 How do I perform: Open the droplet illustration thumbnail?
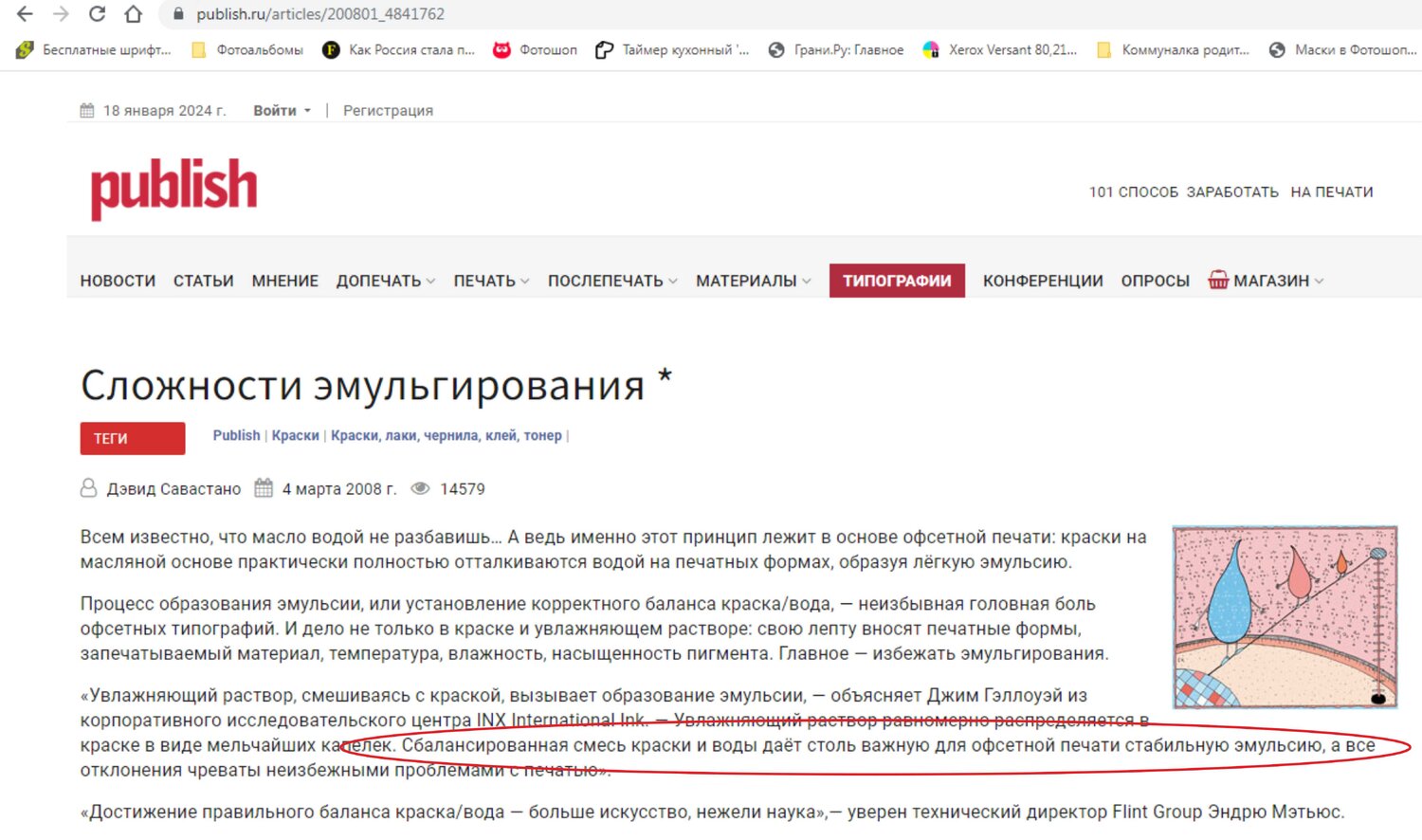coord(1285,617)
